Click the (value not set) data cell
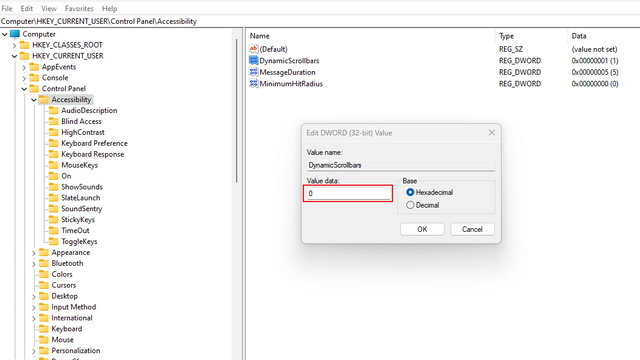 pyautogui.click(x=594, y=49)
